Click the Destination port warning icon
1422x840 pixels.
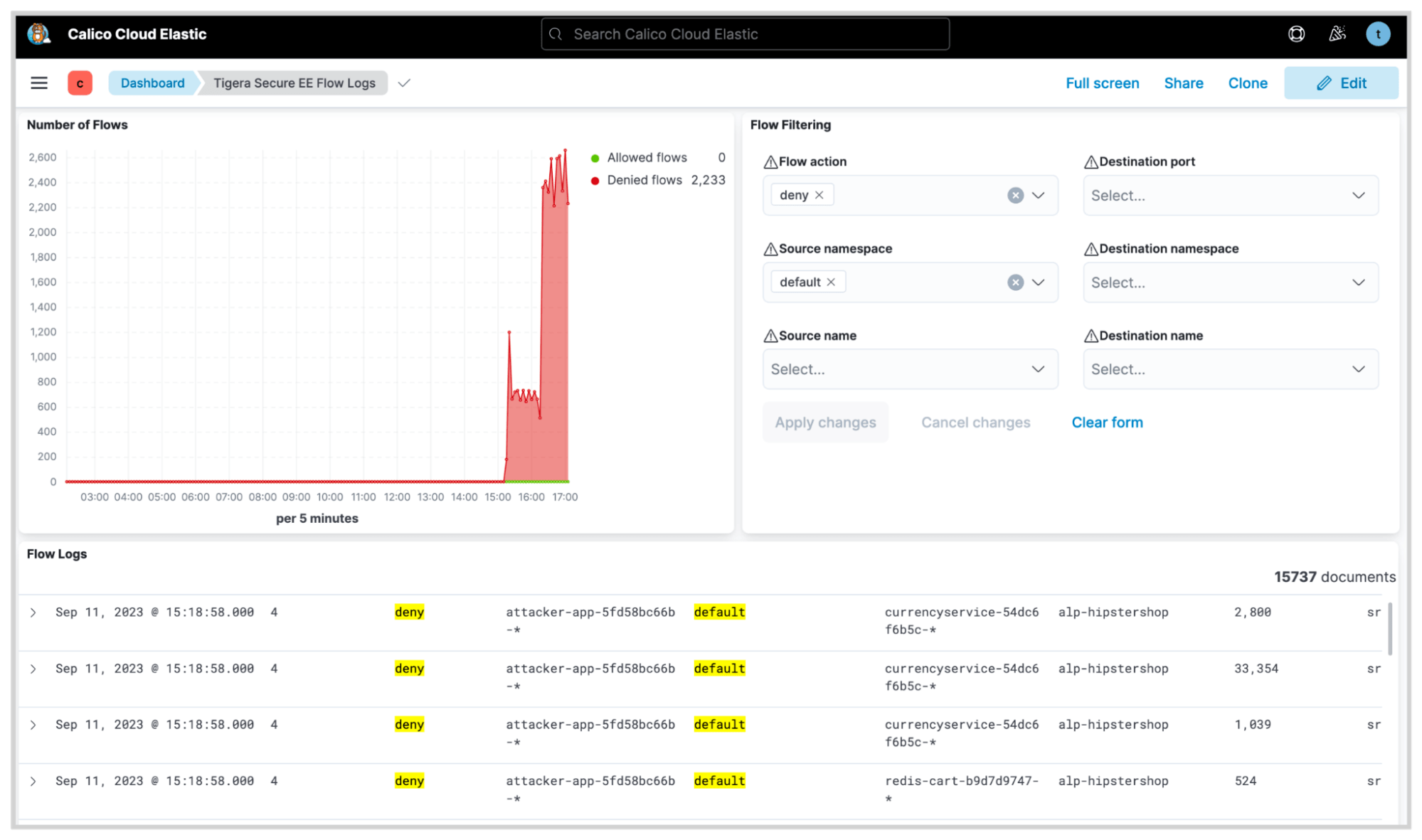coord(1091,162)
